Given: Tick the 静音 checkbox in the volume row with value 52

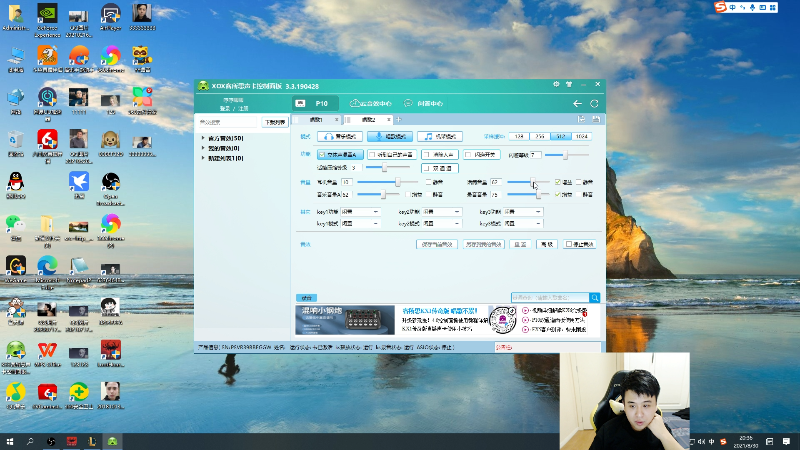Looking at the screenshot, I should point(429,194).
